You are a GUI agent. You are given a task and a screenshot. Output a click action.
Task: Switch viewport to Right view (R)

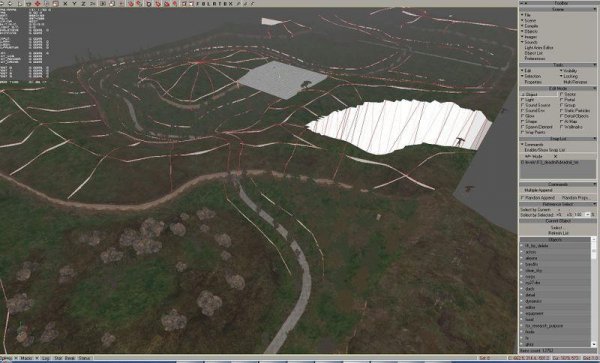(213, 3)
